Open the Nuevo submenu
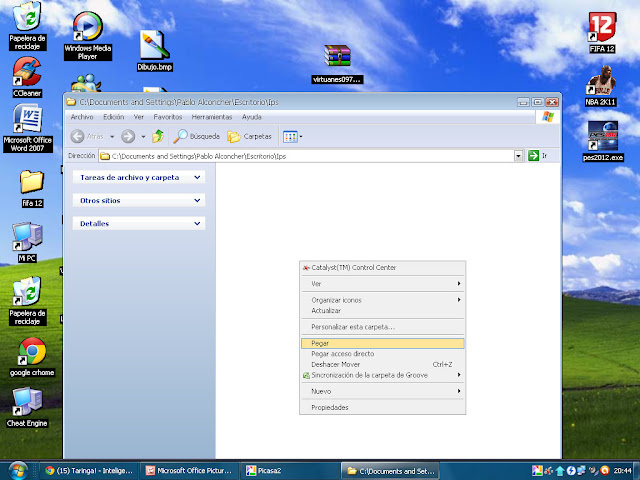Viewport: 640px width, 480px height. point(382,391)
